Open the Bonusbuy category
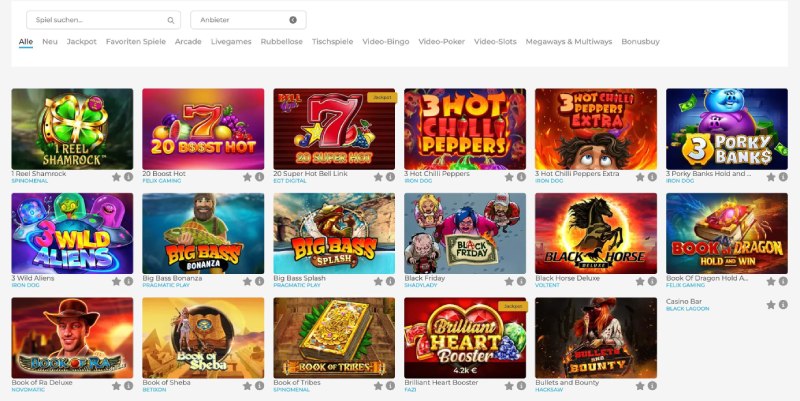The image size is (800, 401). (x=640, y=42)
